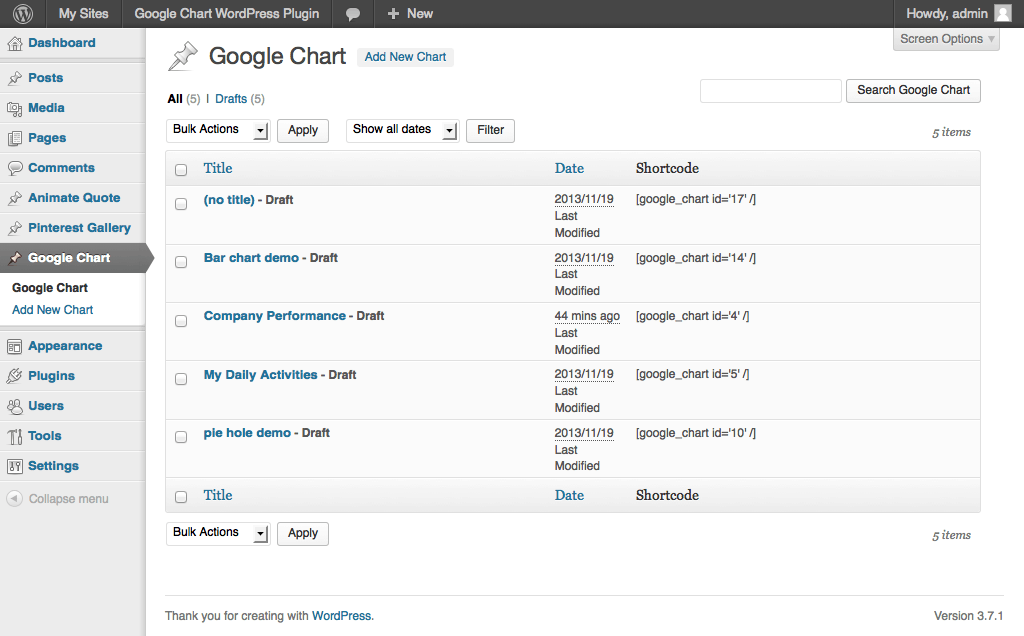Check the My Daily Activities row checkbox
Image resolution: width=1024 pixels, height=636 pixels.
coord(181,379)
